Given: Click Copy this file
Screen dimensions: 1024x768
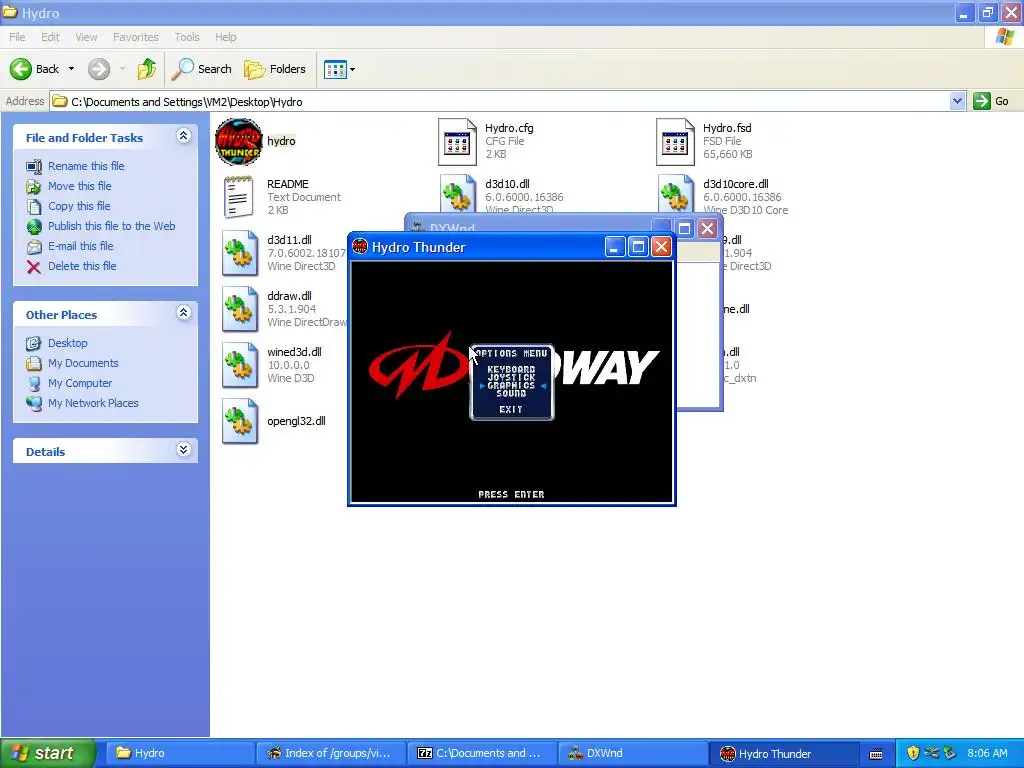Looking at the screenshot, I should [x=79, y=206].
